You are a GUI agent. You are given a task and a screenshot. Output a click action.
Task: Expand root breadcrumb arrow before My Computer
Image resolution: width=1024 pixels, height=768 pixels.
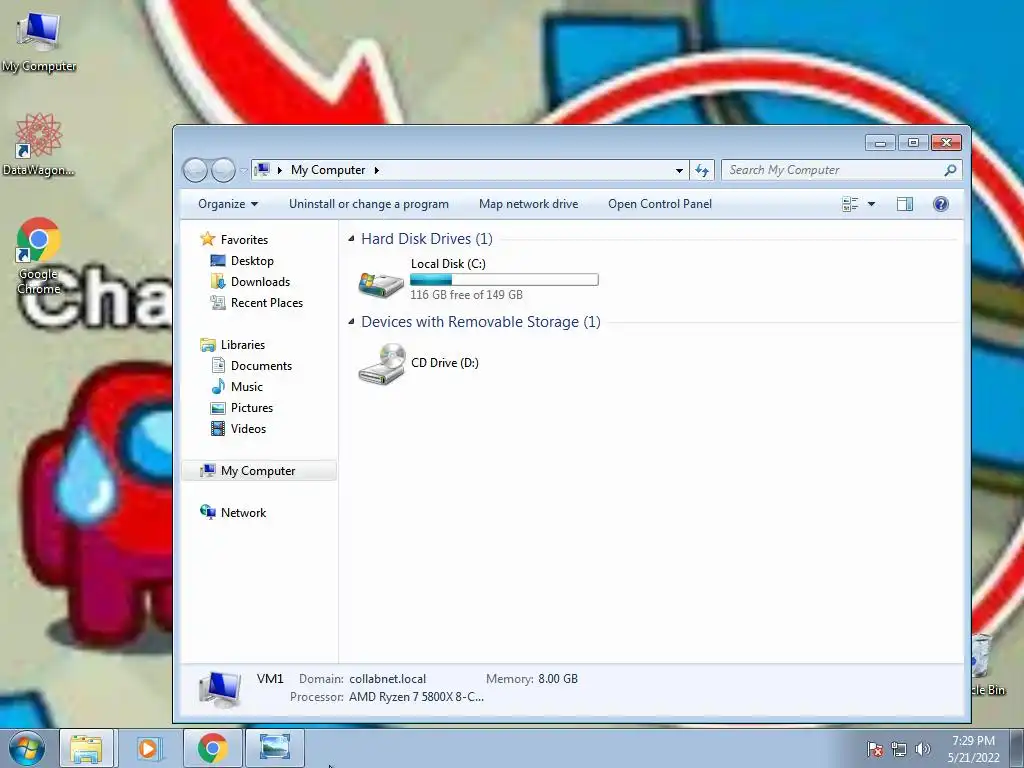click(x=280, y=170)
